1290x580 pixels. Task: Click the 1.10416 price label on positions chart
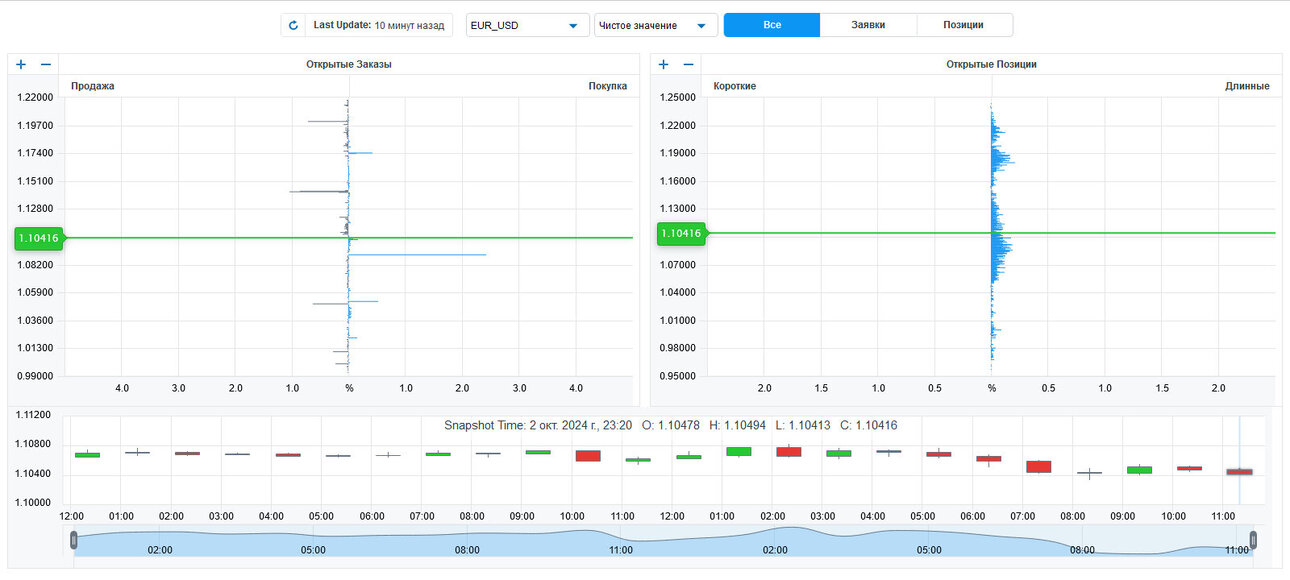681,233
